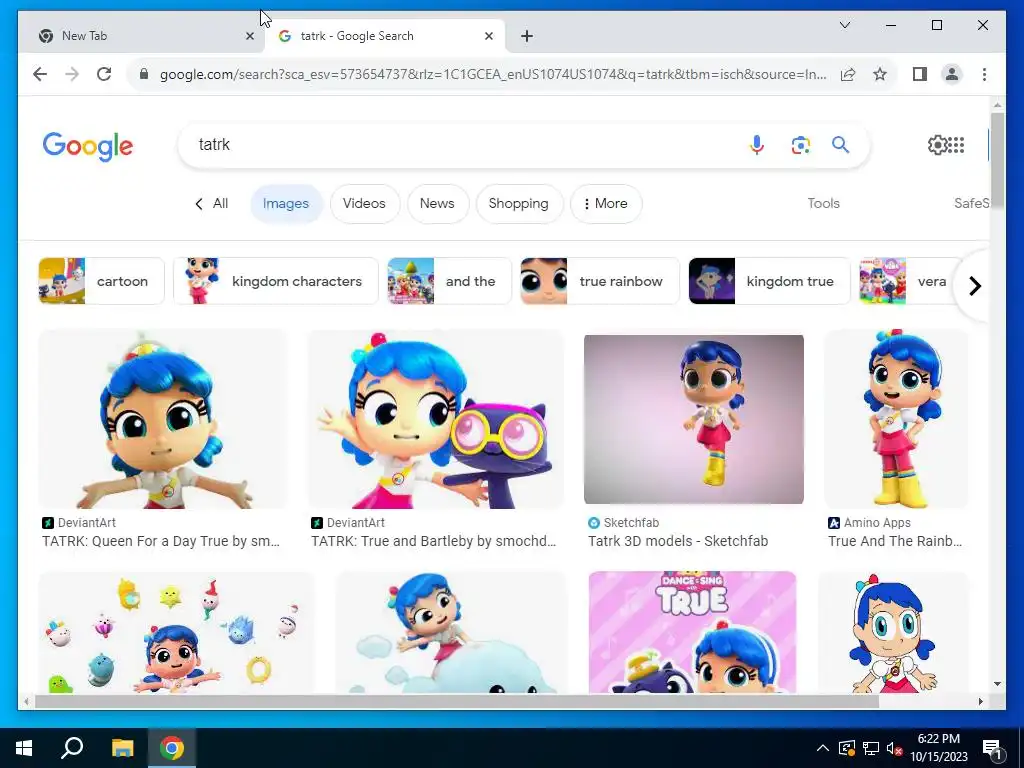Open the Tools options
Image resolution: width=1024 pixels, height=768 pixels.
823,203
